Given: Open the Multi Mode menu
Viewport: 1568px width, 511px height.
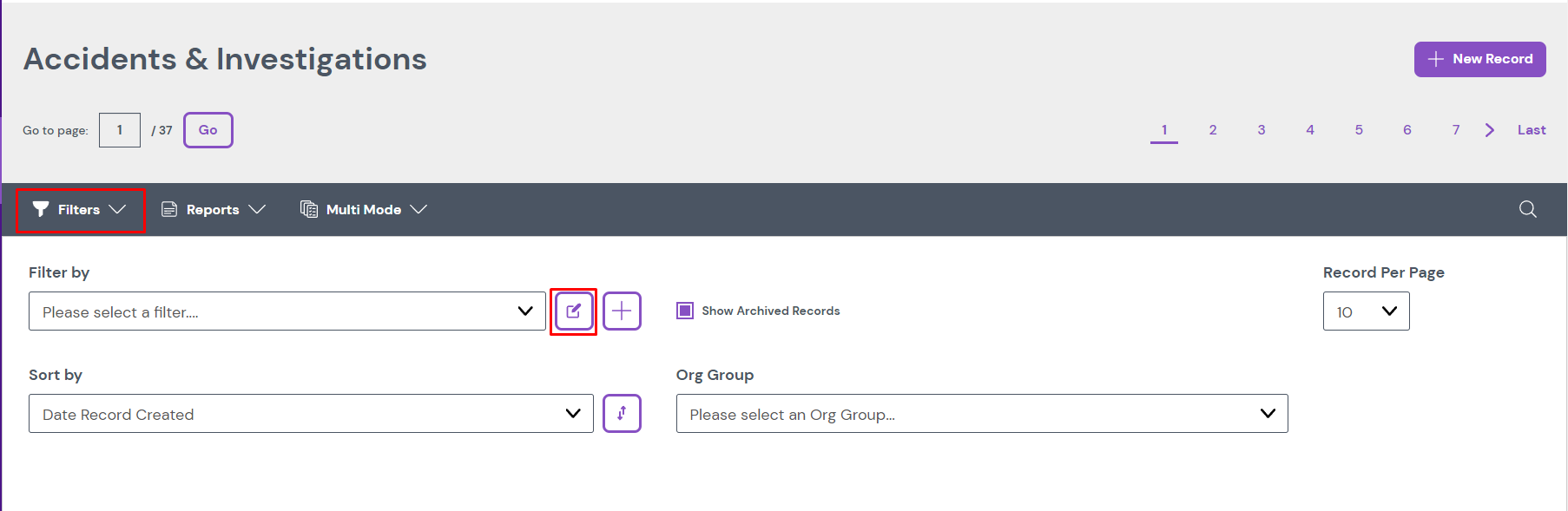Looking at the screenshot, I should tap(364, 209).
